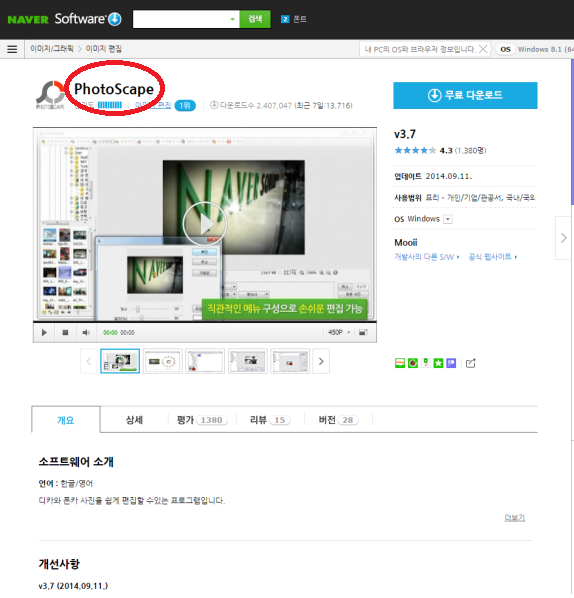Open the 평가 1380 tab
The image size is (574, 598).
[202, 420]
